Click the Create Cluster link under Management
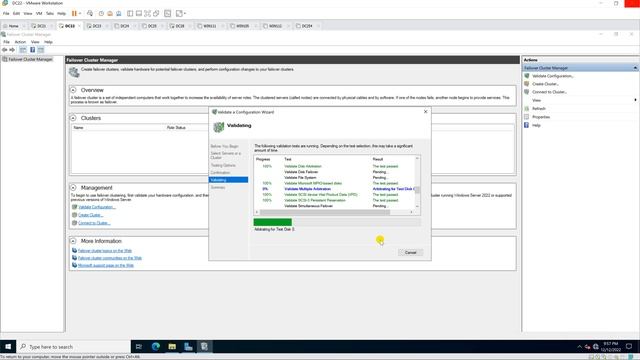The image size is (640, 360). [x=91, y=215]
